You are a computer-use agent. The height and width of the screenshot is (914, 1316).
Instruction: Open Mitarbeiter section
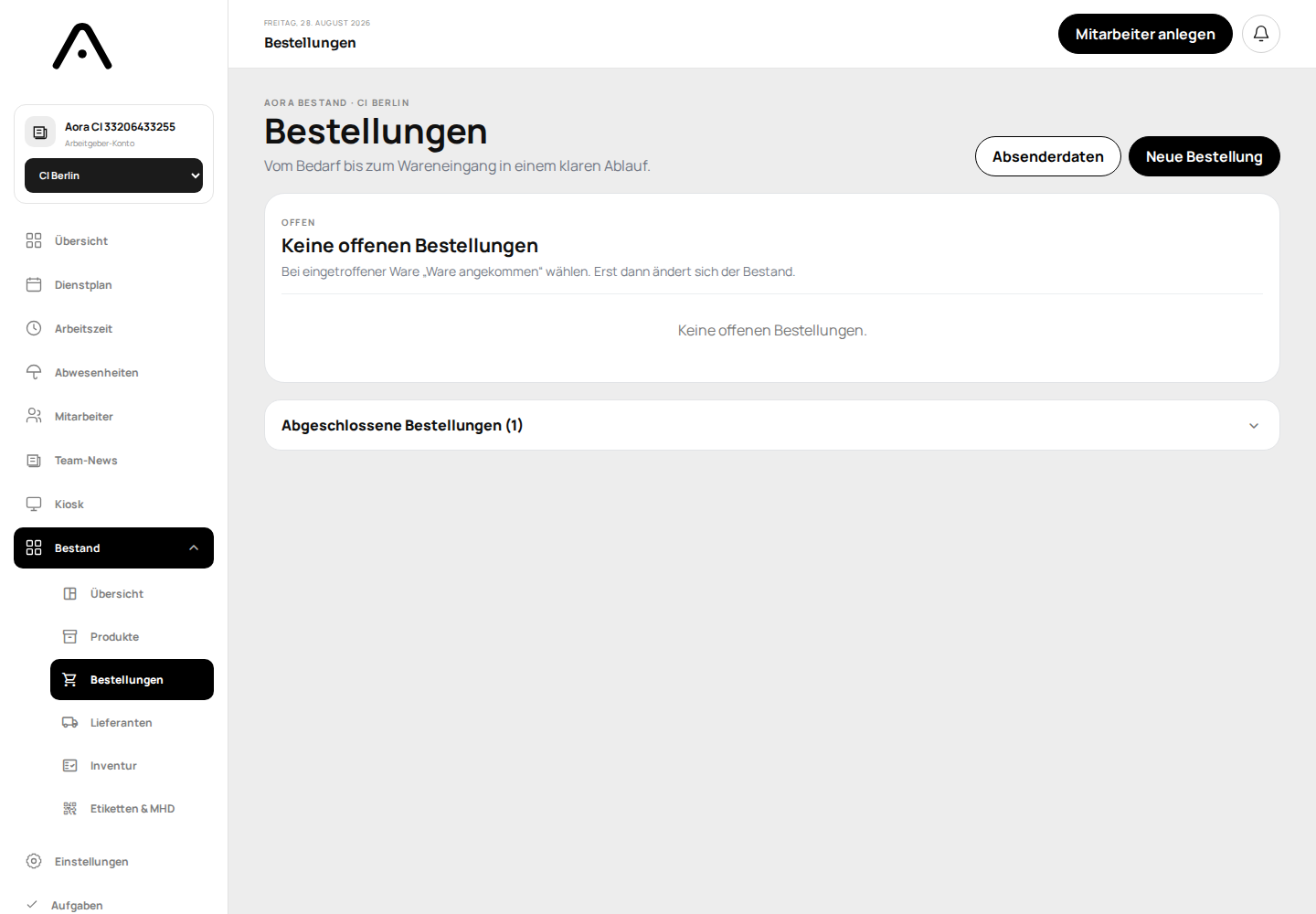click(x=113, y=416)
